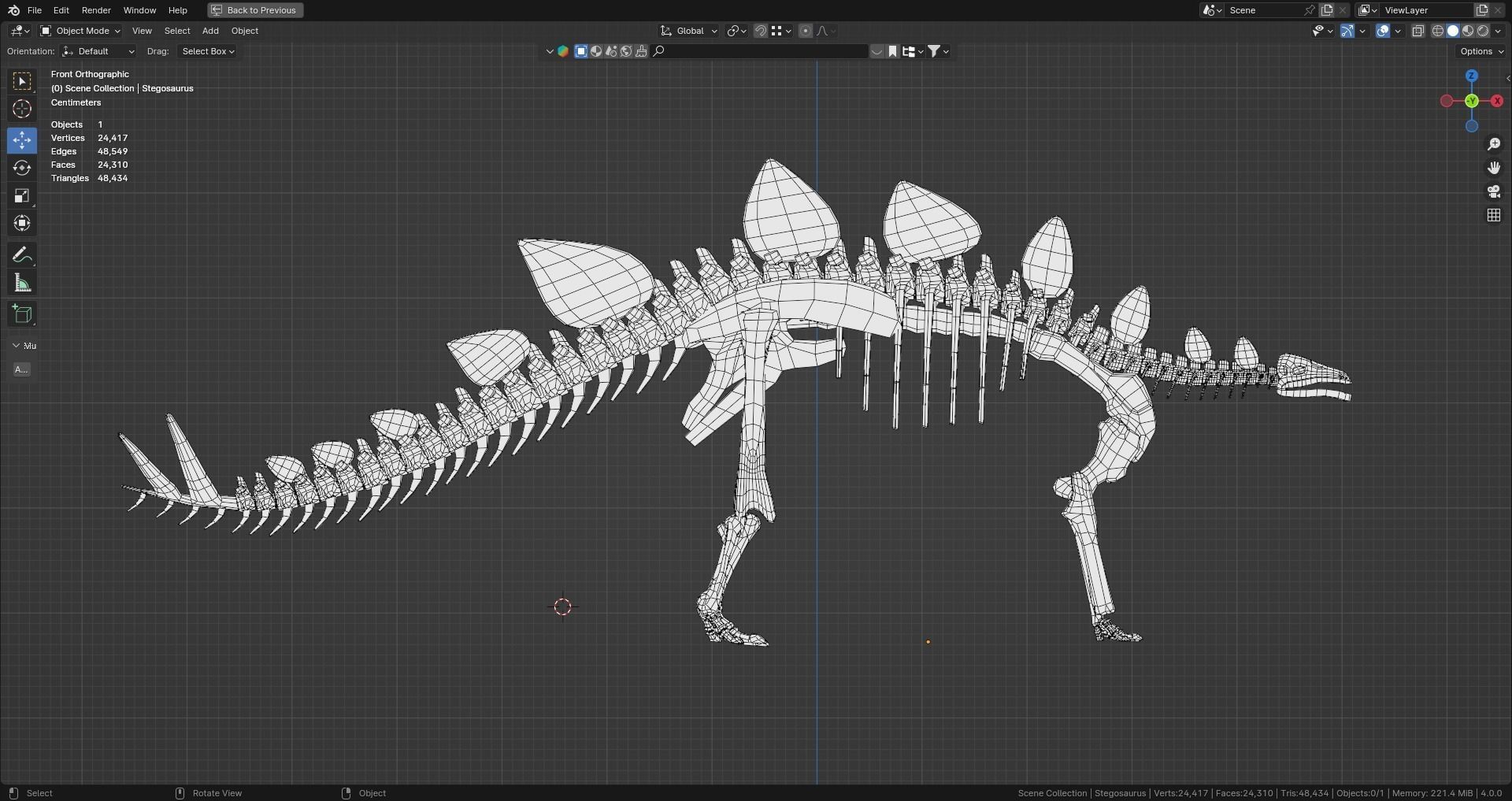Toggle the camera view icon
The image size is (1512, 801).
pyautogui.click(x=1494, y=191)
